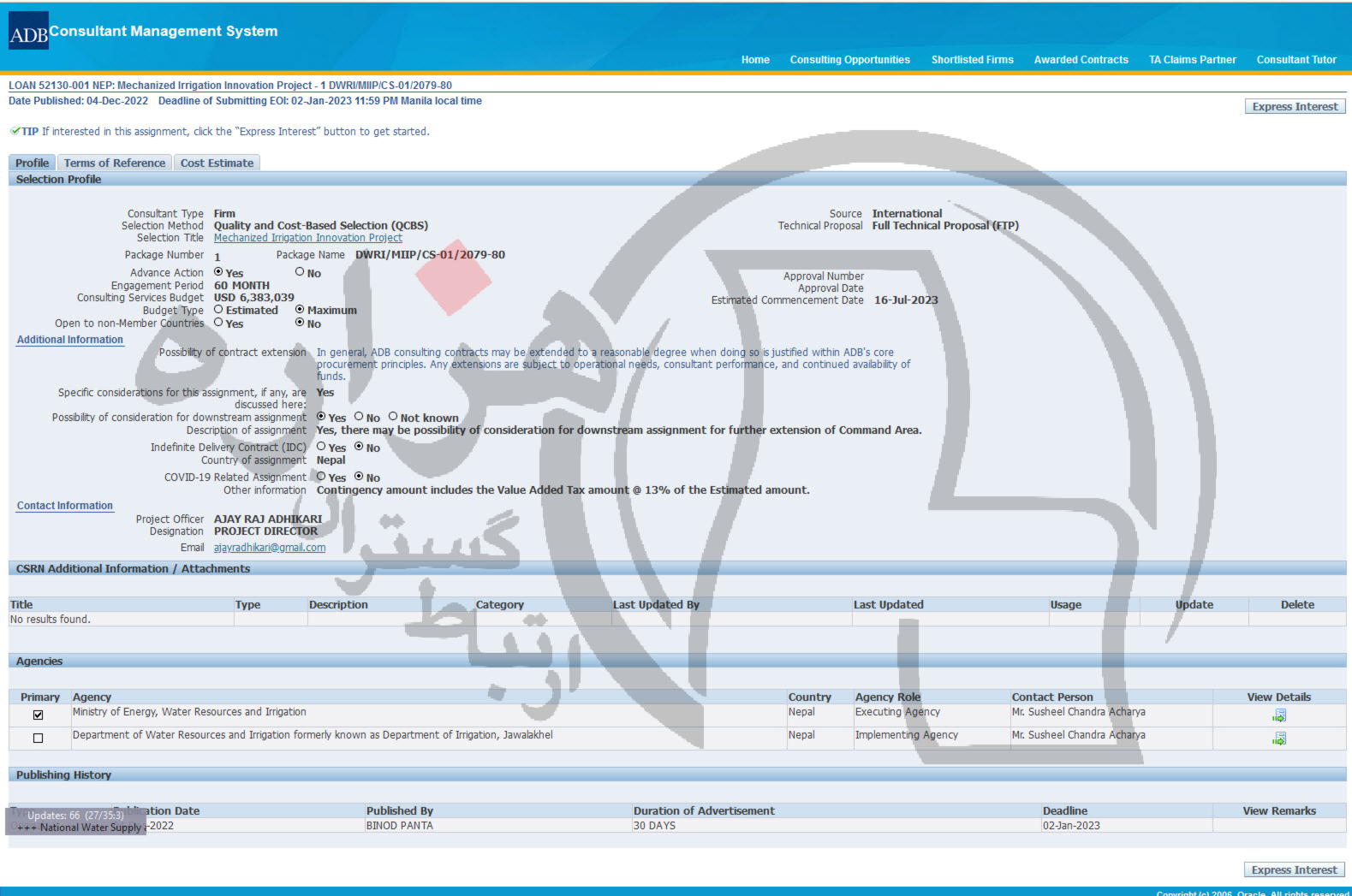This screenshot has width=1352, height=896.
Task: Open the Profile tab
Action: point(32,163)
